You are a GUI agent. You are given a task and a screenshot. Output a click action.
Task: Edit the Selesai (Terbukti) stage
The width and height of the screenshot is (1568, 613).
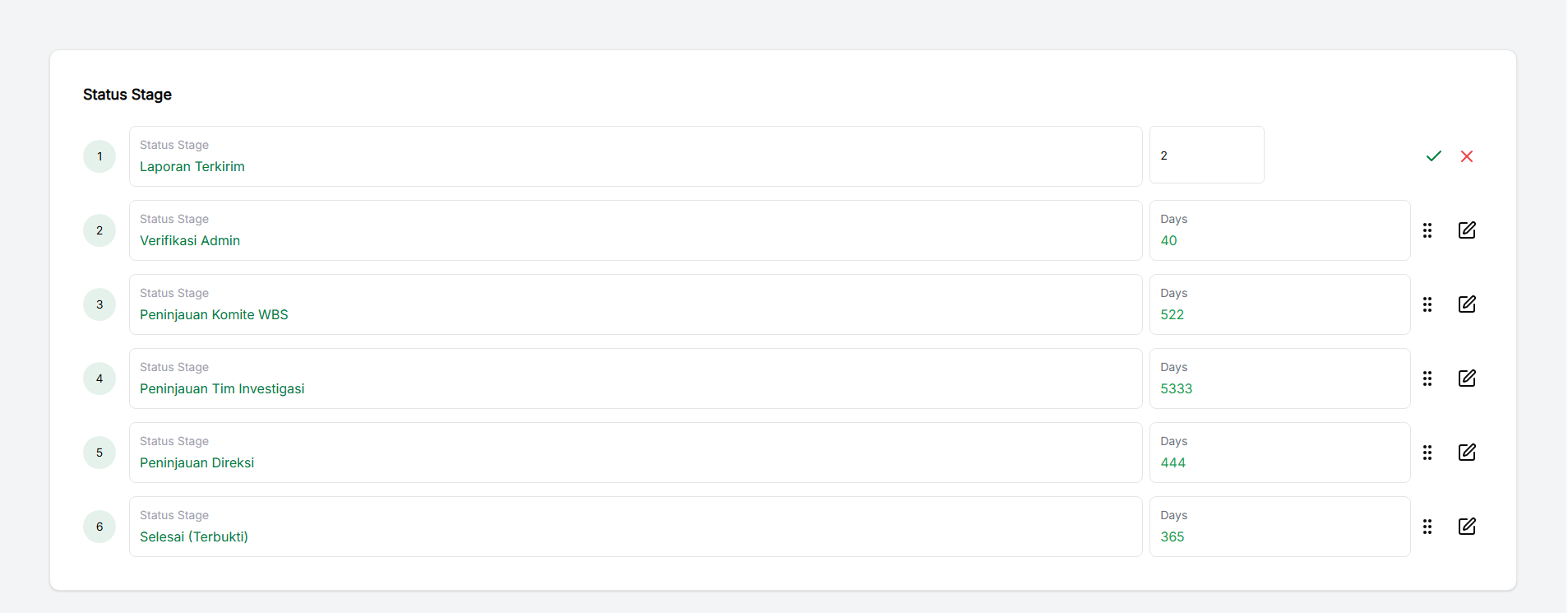pos(1467,527)
